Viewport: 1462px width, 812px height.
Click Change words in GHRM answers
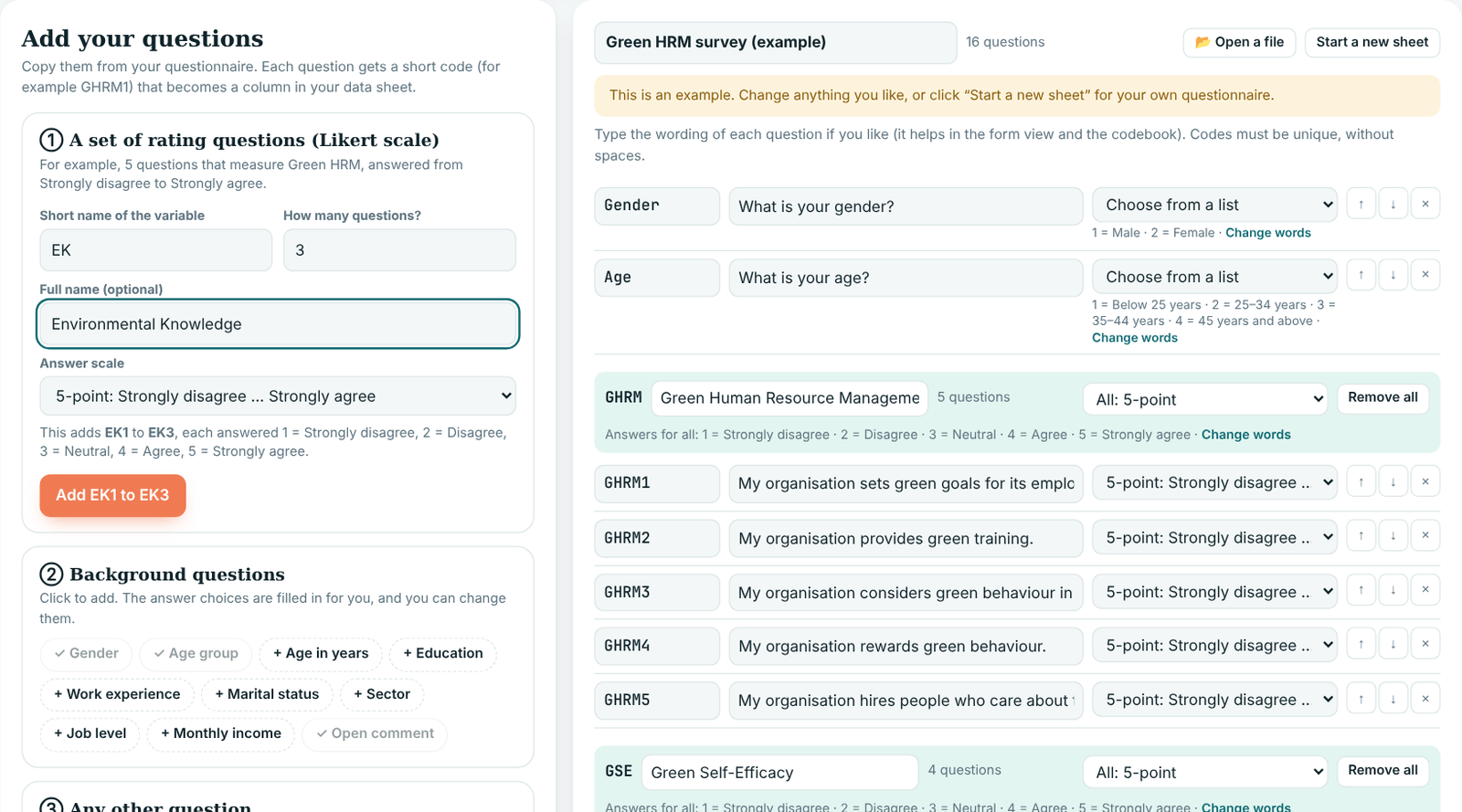point(1245,435)
